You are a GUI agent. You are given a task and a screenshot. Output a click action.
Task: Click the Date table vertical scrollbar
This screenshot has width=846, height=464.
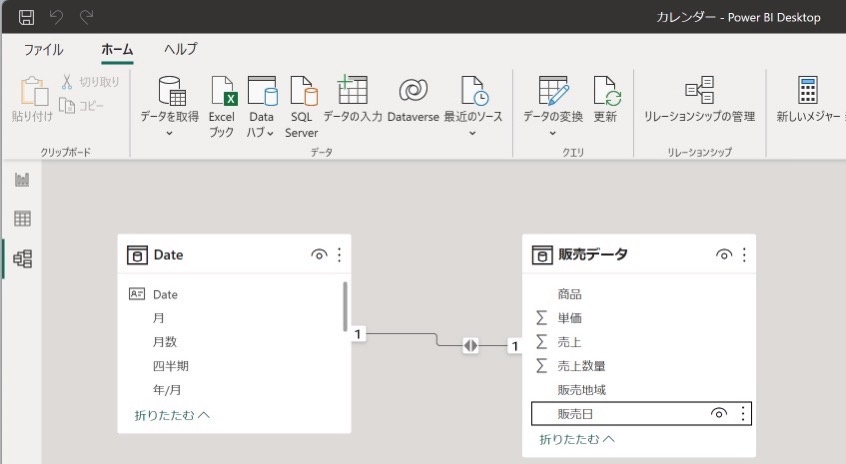click(x=345, y=306)
